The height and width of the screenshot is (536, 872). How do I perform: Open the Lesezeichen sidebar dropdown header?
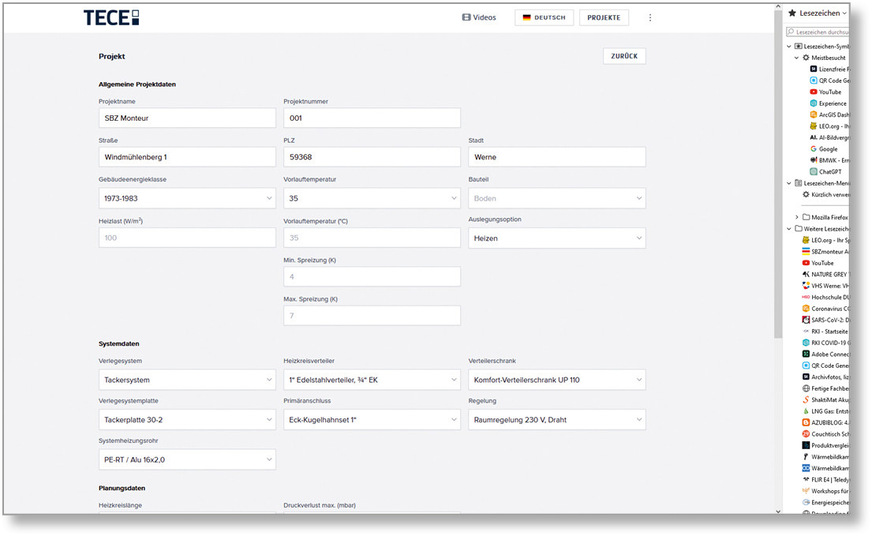(820, 13)
